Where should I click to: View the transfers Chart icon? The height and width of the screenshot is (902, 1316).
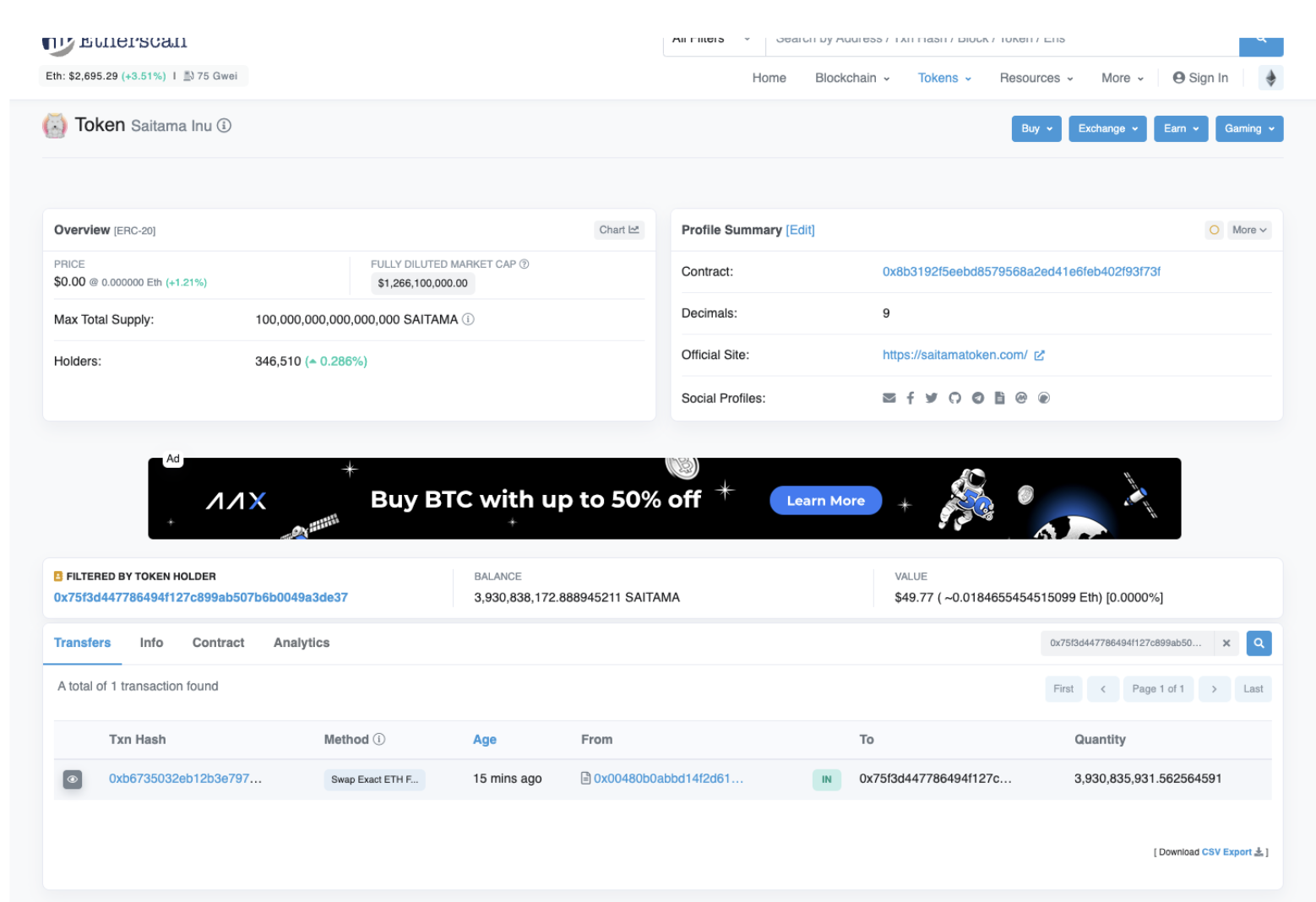[x=619, y=230]
